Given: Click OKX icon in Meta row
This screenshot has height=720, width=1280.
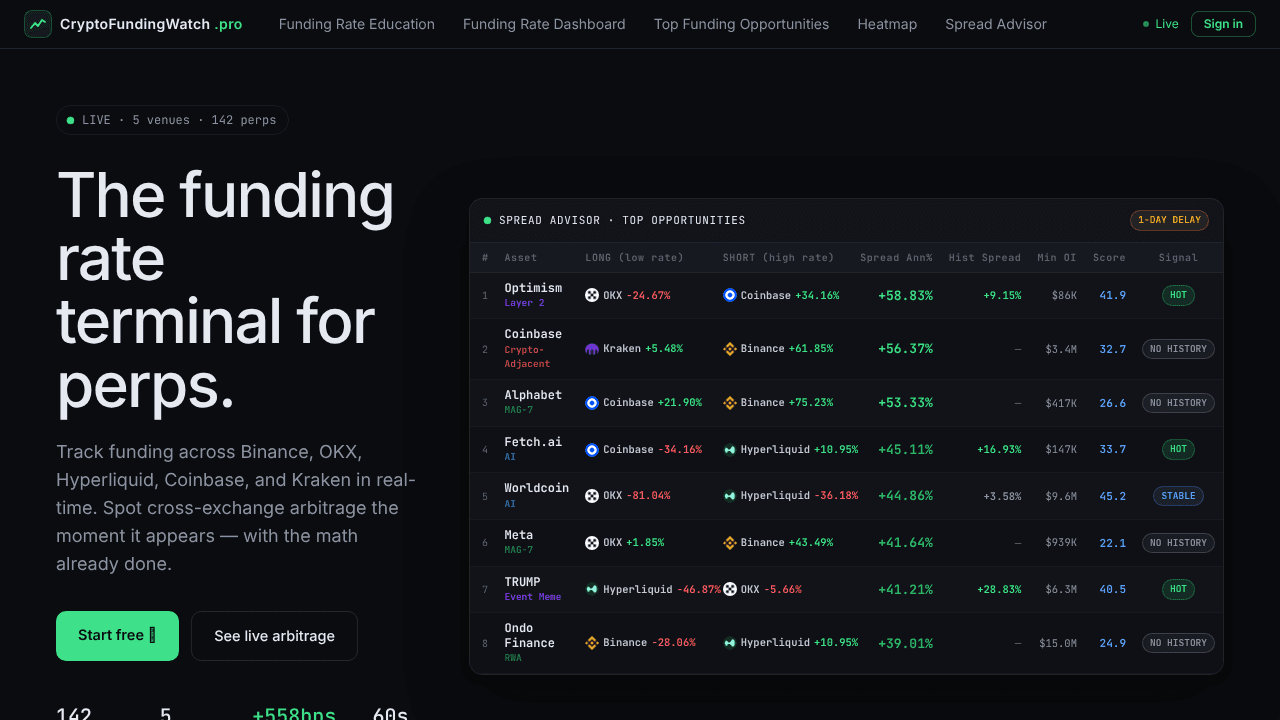Looking at the screenshot, I should [x=592, y=543].
